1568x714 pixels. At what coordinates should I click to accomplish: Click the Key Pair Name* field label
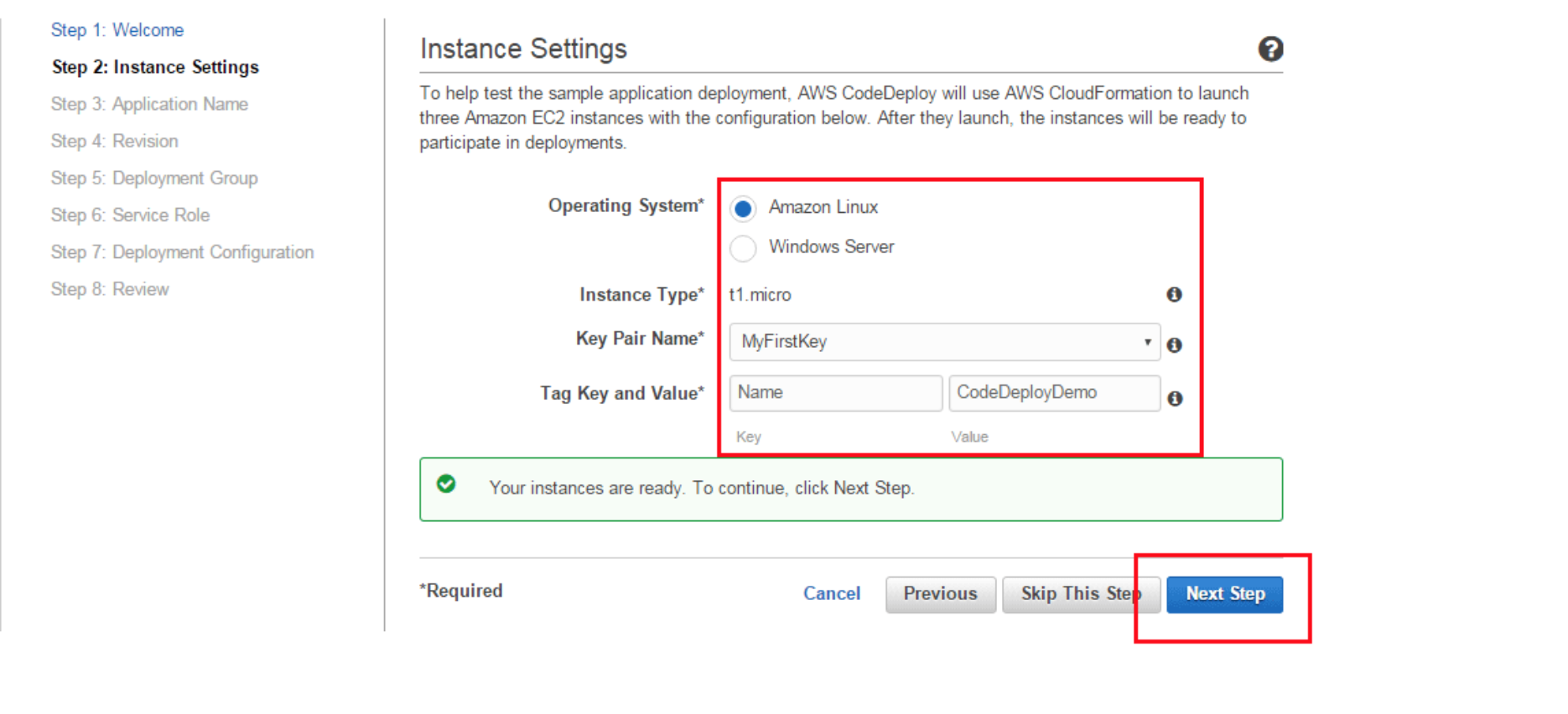point(640,339)
